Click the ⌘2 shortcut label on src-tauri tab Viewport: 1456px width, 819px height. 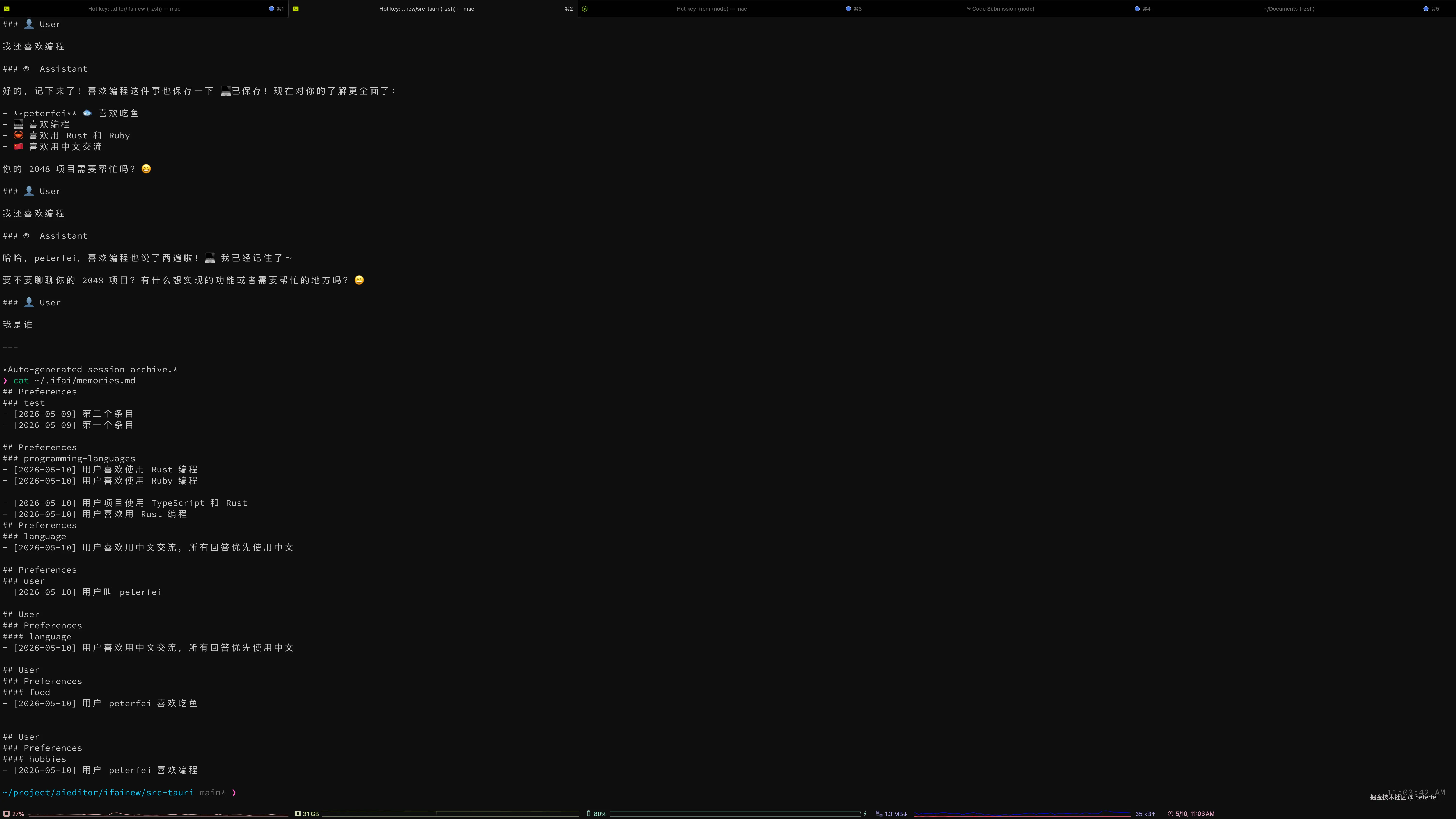(569, 8)
